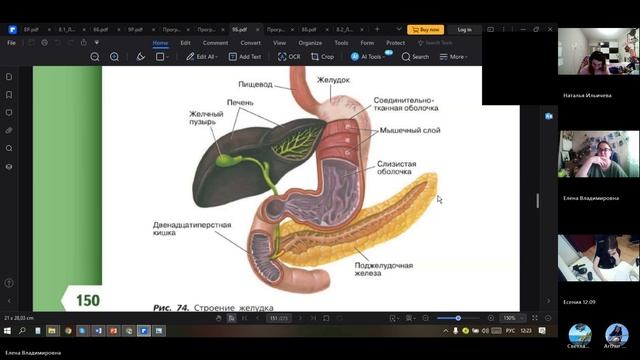Open the search panel in left sidebar
The height and width of the screenshot is (360, 640).
point(9,148)
